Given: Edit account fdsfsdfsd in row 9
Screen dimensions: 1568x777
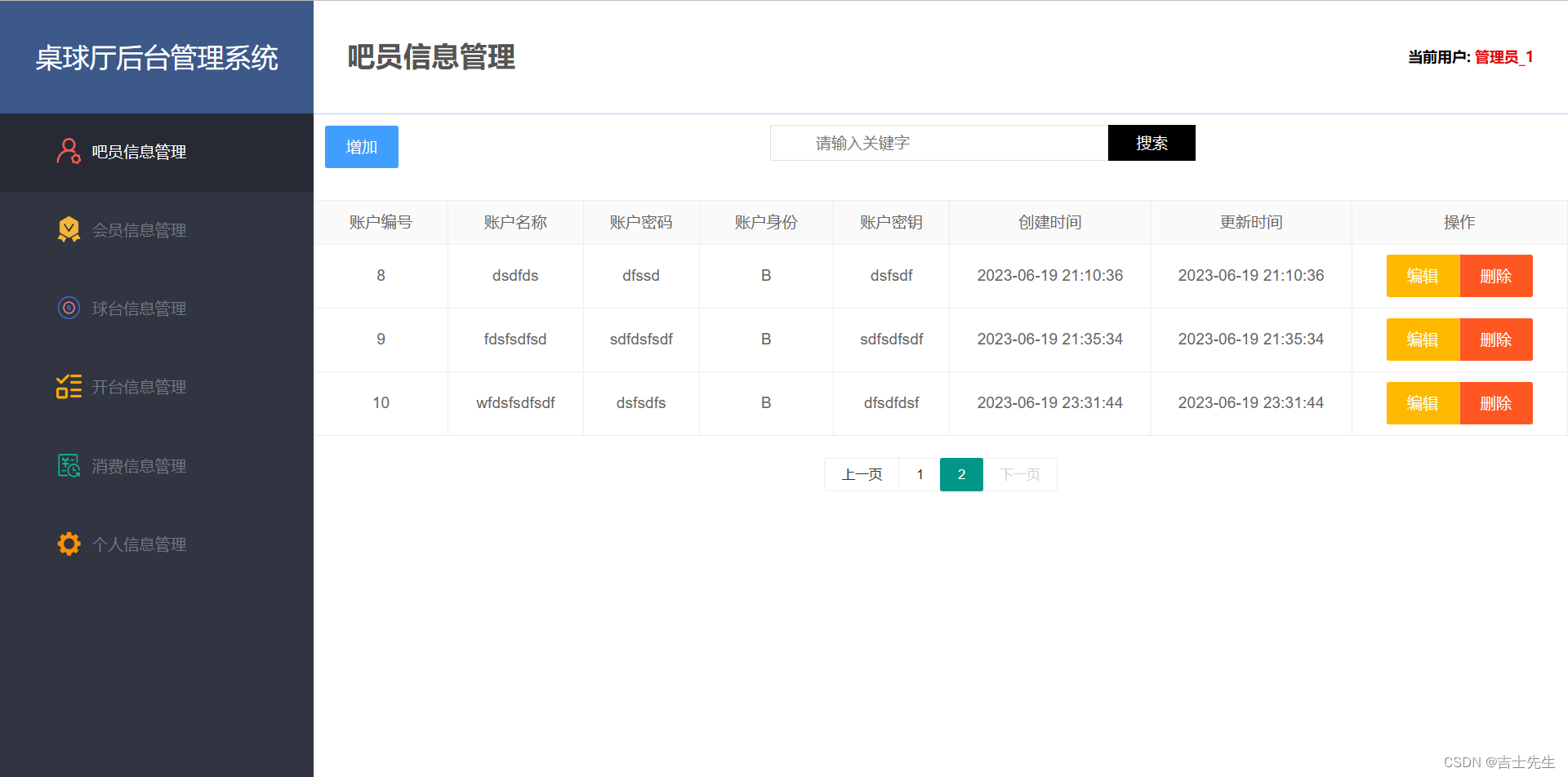Looking at the screenshot, I should coord(1423,339).
